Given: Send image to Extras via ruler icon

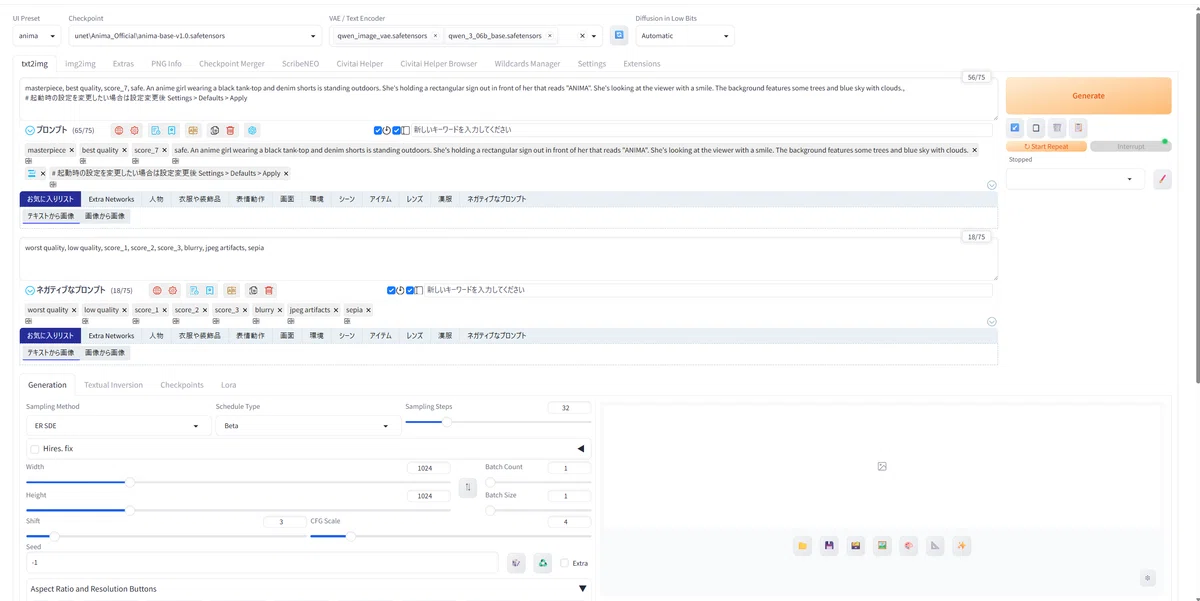Looking at the screenshot, I should pos(935,546).
